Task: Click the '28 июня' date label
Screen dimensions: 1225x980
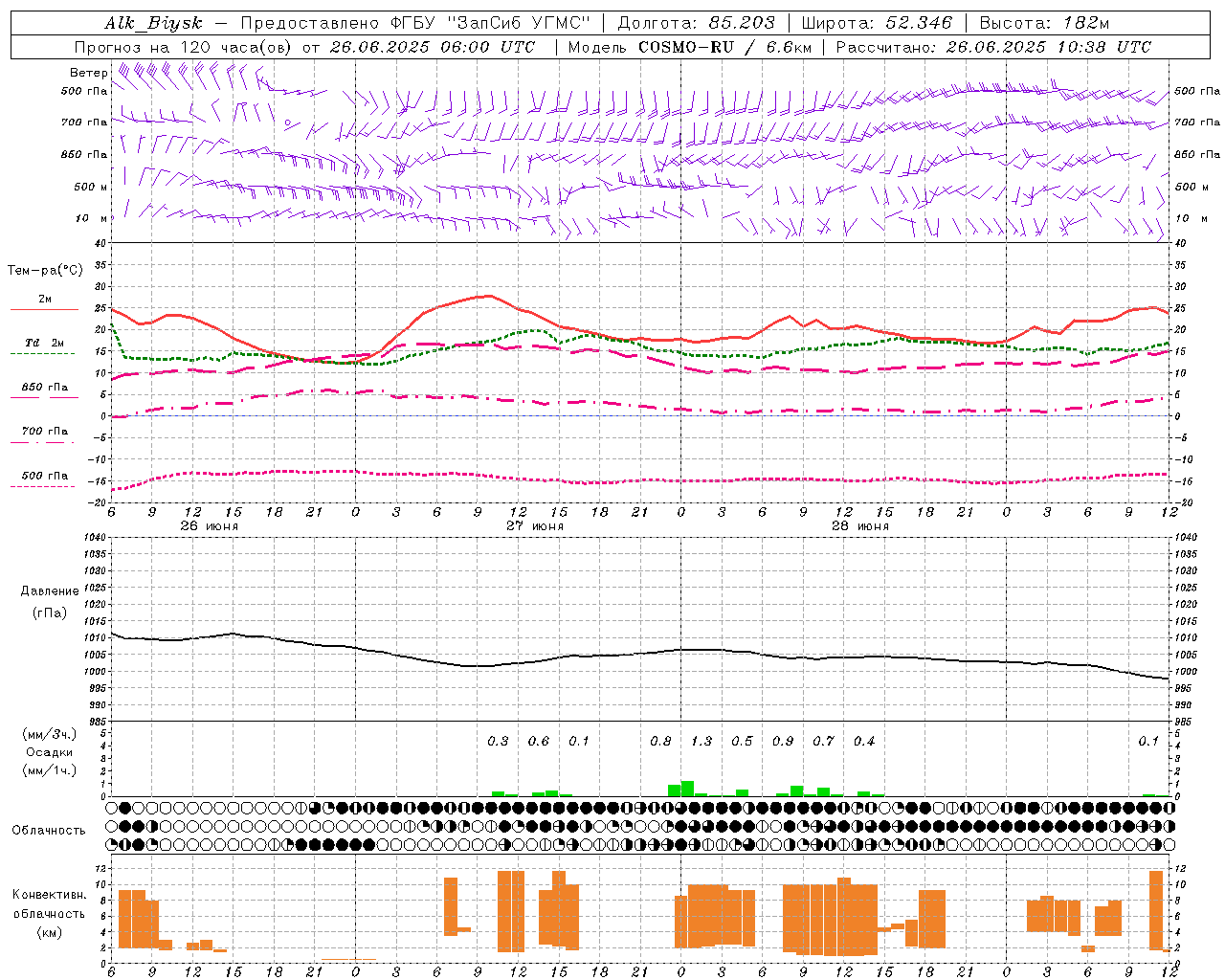Action: (860, 526)
